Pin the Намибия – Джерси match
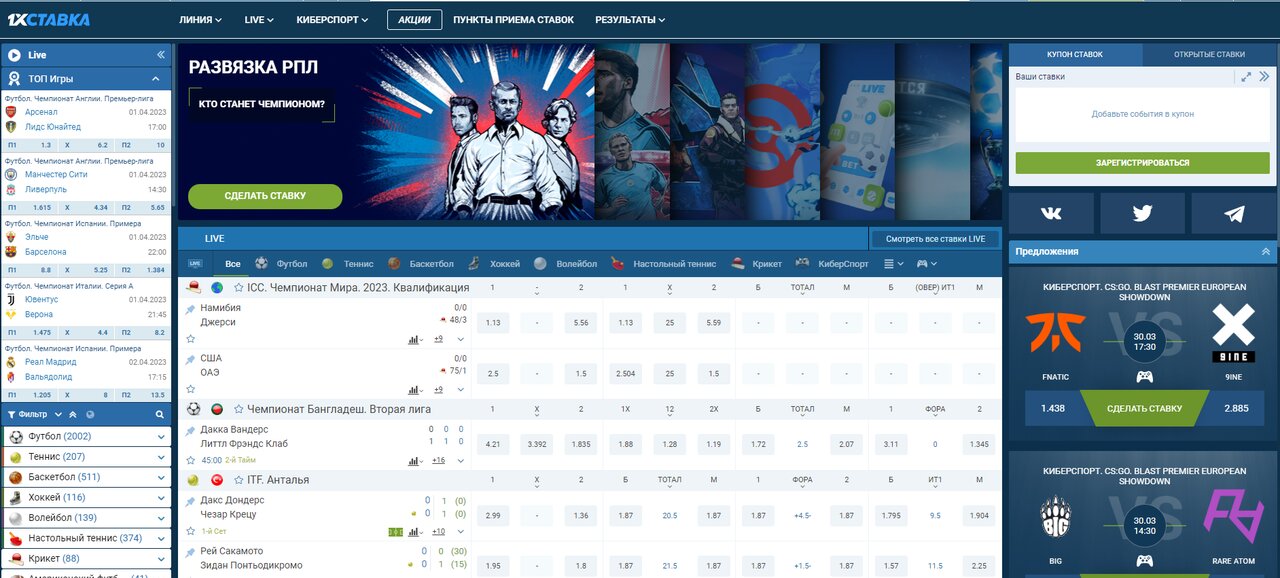1280x578 pixels. pyautogui.click(x=190, y=310)
